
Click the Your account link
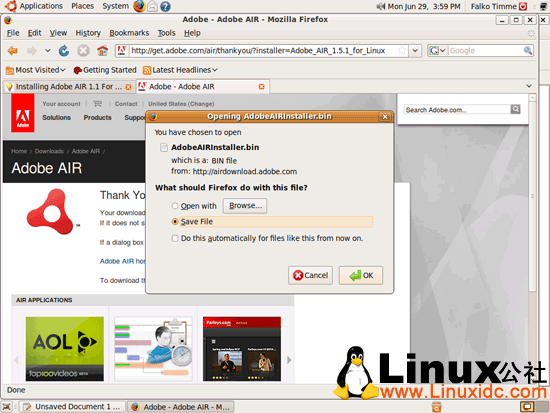pos(61,104)
